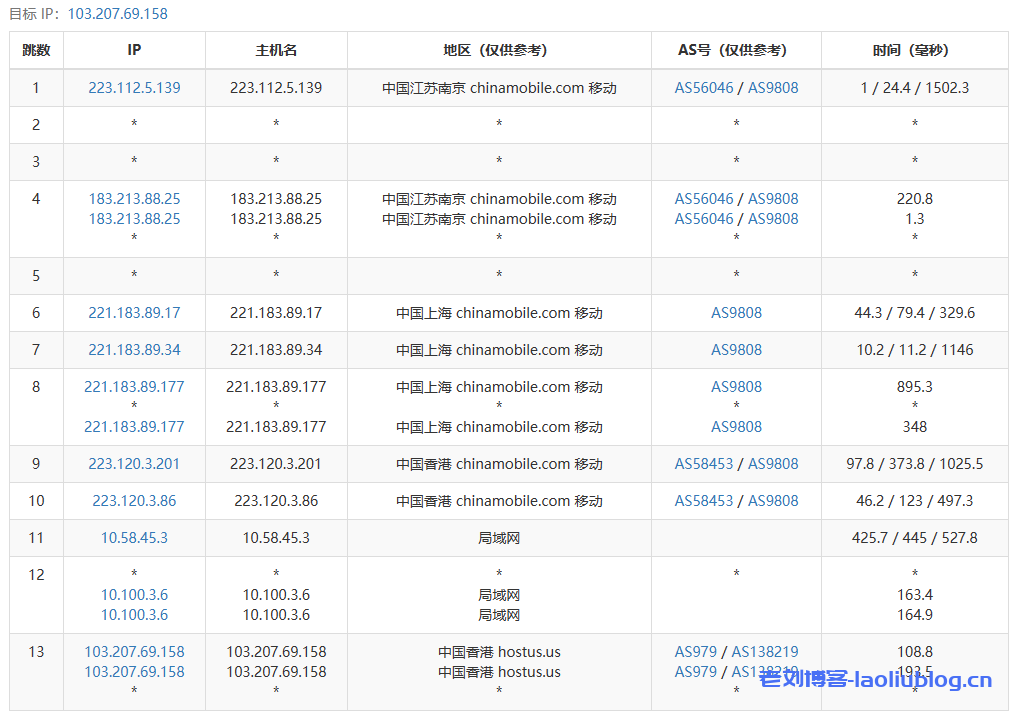Click AS58453 link at hop 9
Screen dimensions: 1018x717
[x=705, y=464]
